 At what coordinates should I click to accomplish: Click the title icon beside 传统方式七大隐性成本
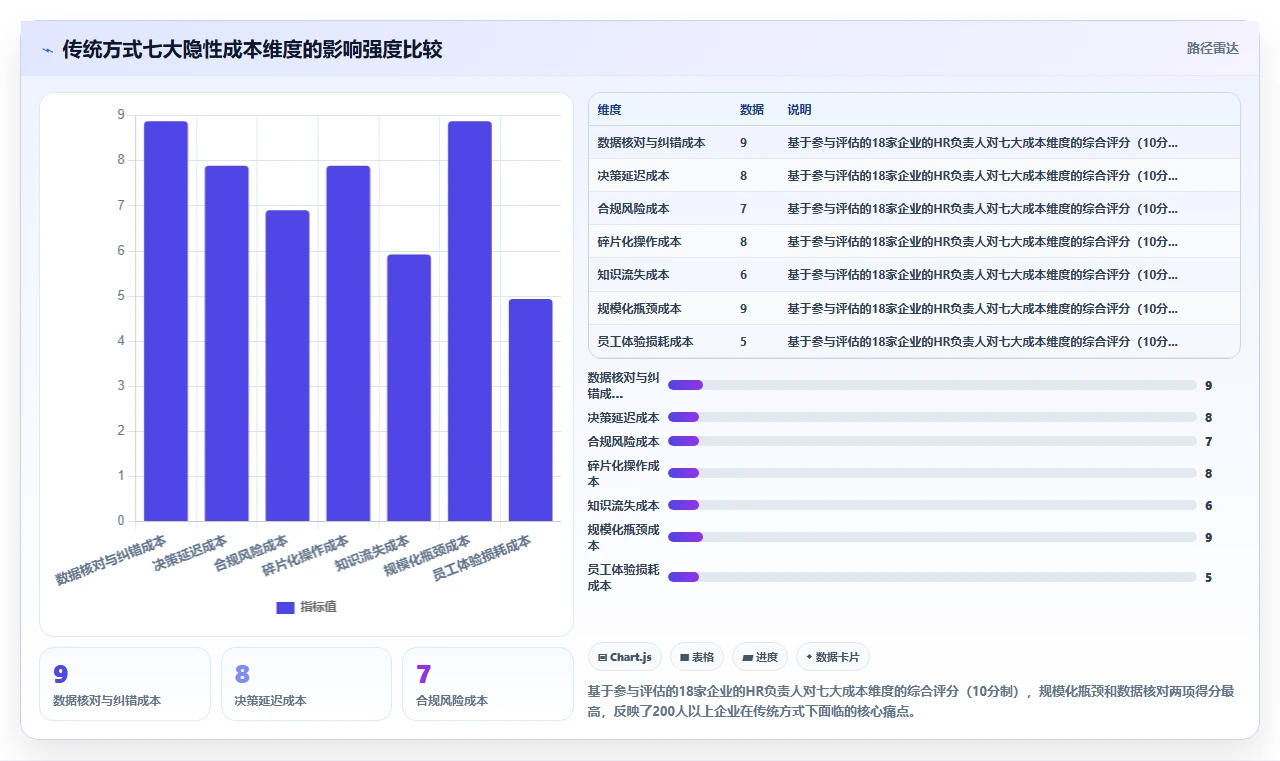pos(48,50)
